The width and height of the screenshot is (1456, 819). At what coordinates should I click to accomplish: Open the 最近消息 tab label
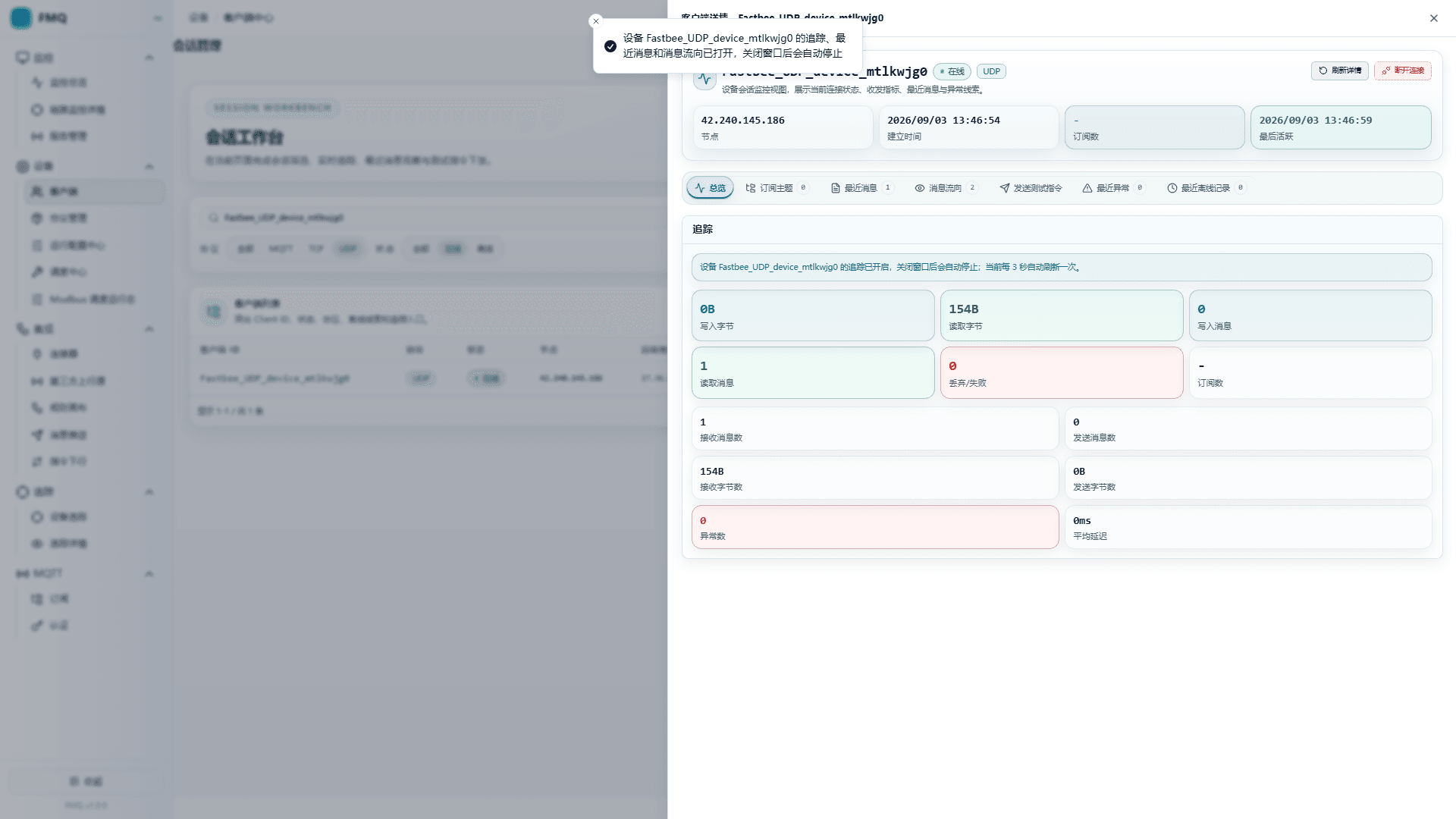click(x=861, y=188)
